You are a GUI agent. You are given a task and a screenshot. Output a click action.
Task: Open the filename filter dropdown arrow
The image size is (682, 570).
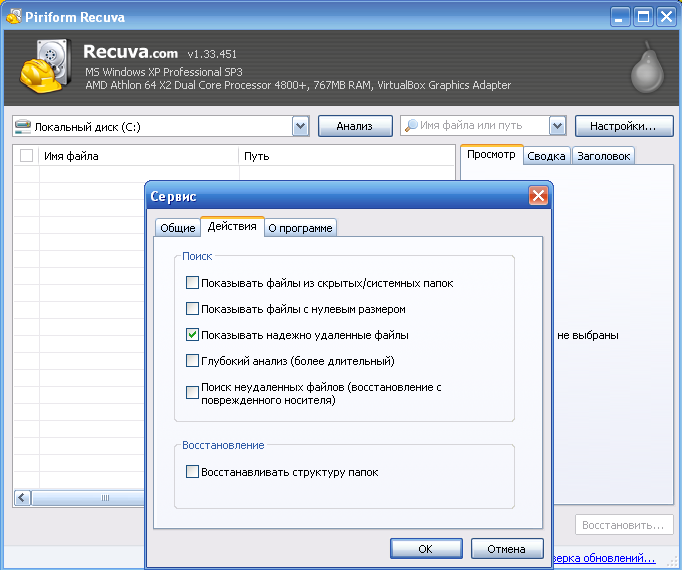558,126
